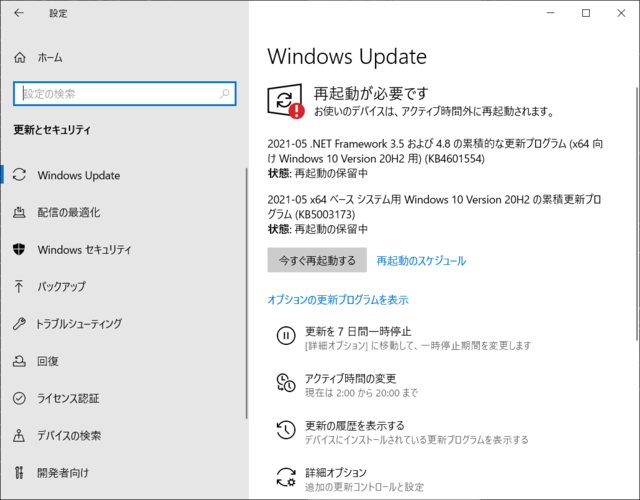
Task: Click the back arrow icon
Action: 19,13
